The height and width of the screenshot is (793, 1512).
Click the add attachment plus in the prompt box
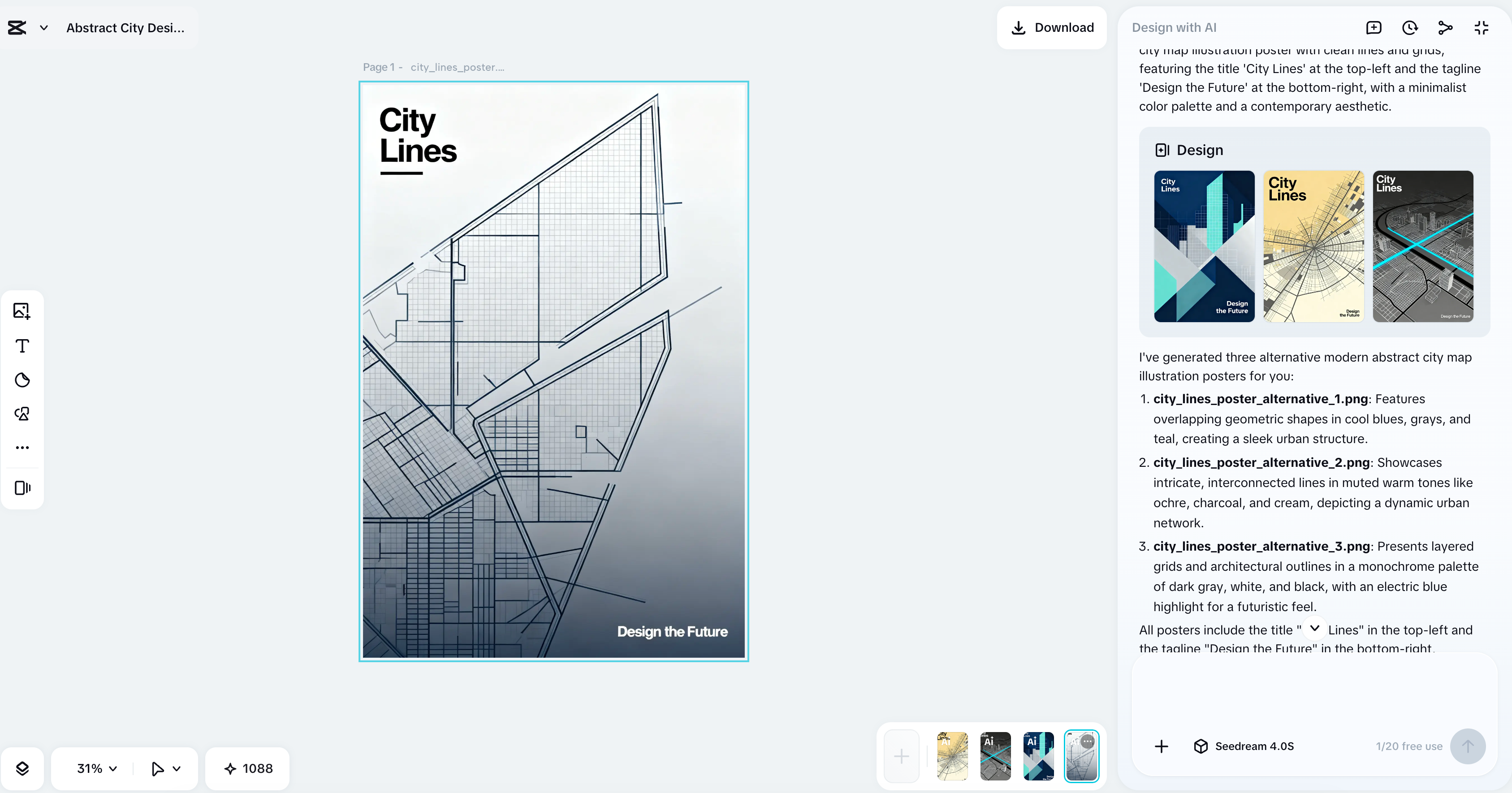click(x=1161, y=746)
